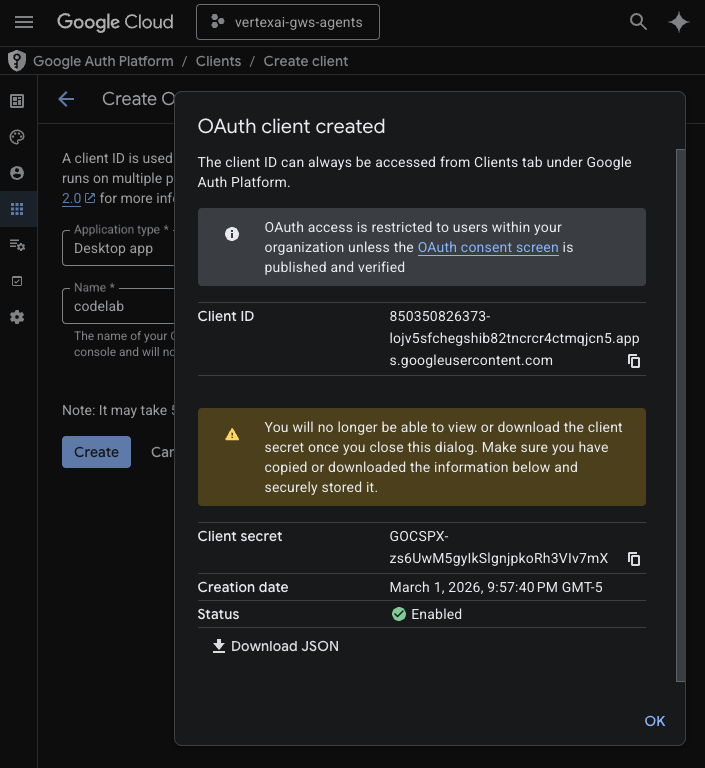Open the Overview dashboard sidebar icon
This screenshot has width=705, height=768.
point(17,101)
